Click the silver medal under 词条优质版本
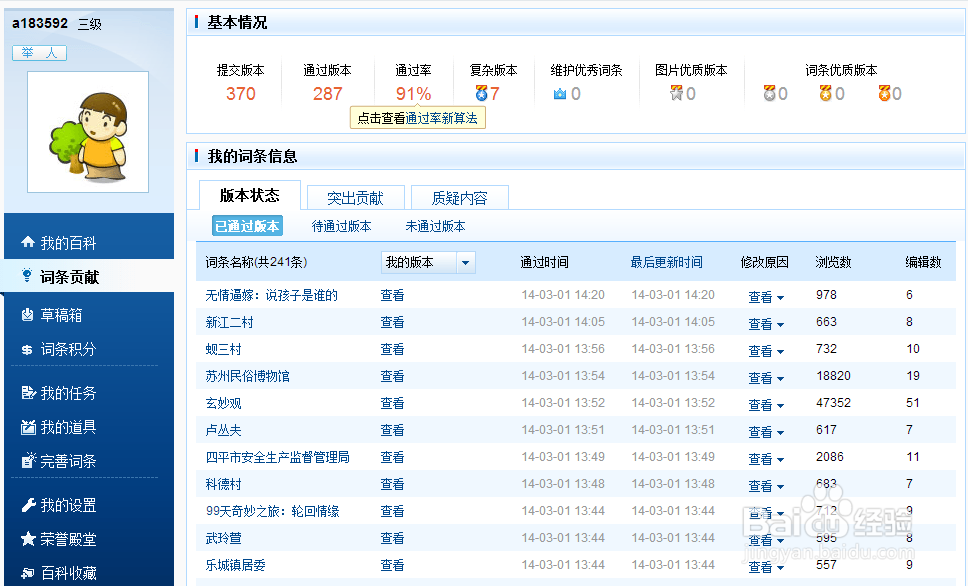 [769, 93]
